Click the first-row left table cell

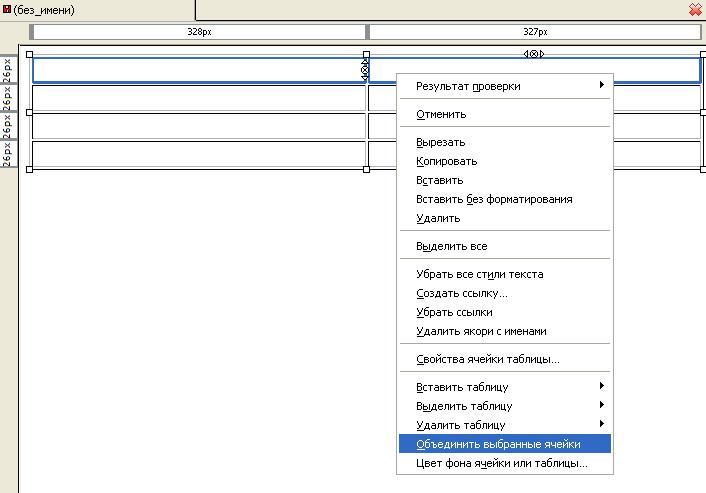pos(199,70)
